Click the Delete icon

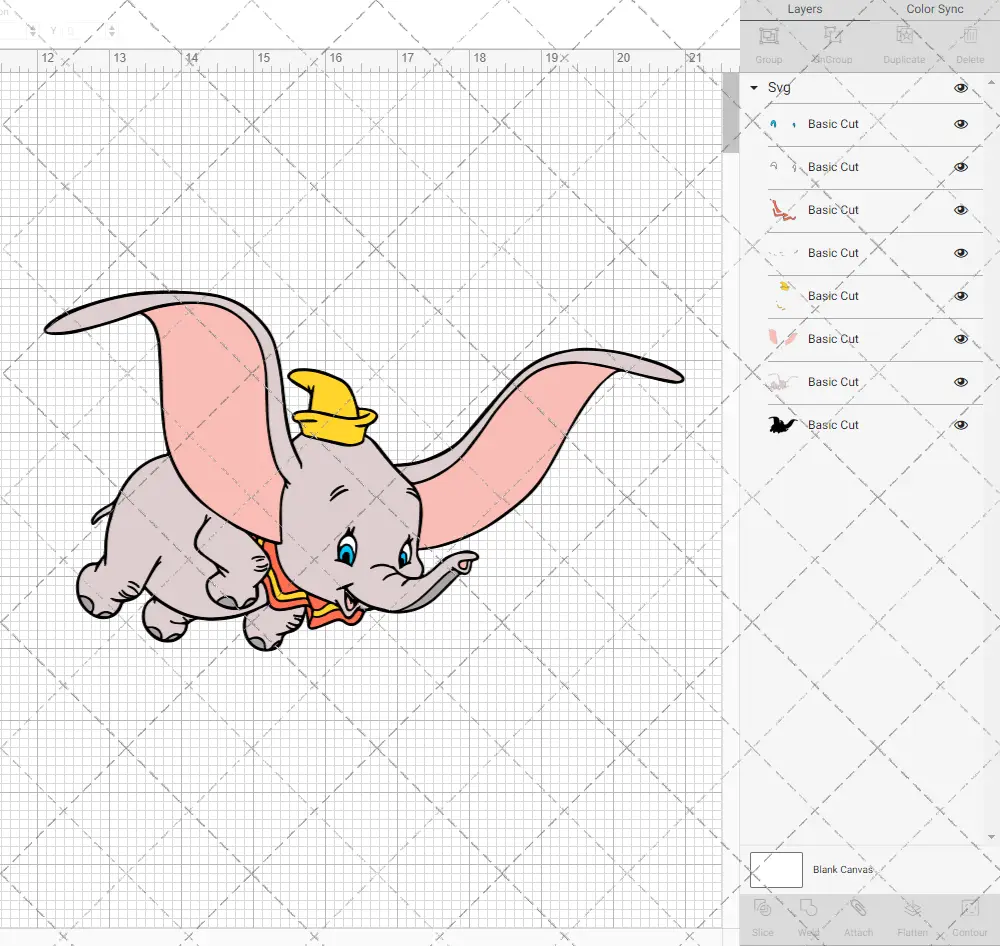tap(970, 36)
